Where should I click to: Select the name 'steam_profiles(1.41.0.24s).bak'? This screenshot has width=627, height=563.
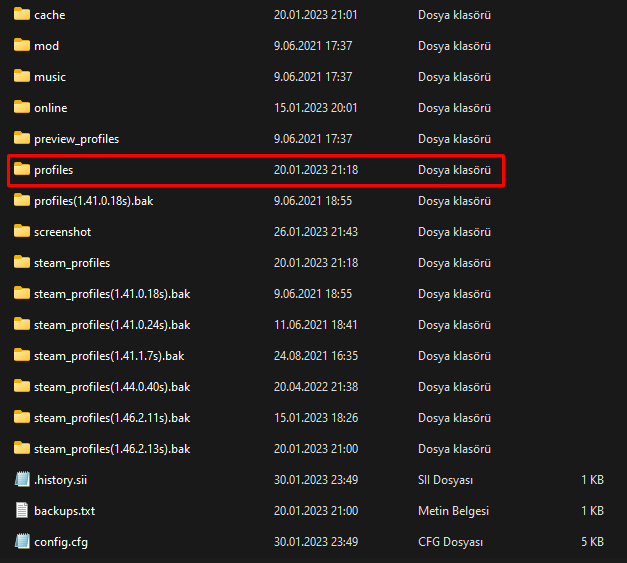click(112, 325)
